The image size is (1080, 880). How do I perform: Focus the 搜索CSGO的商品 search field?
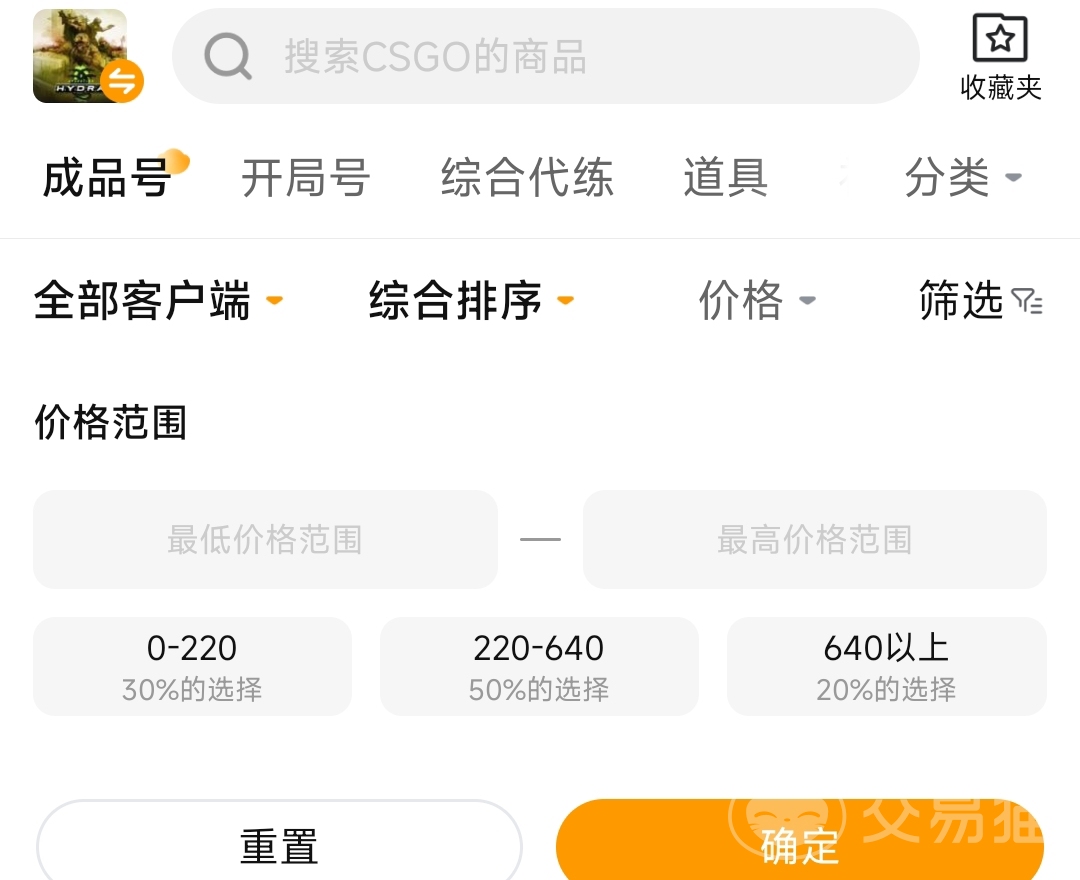click(x=546, y=56)
